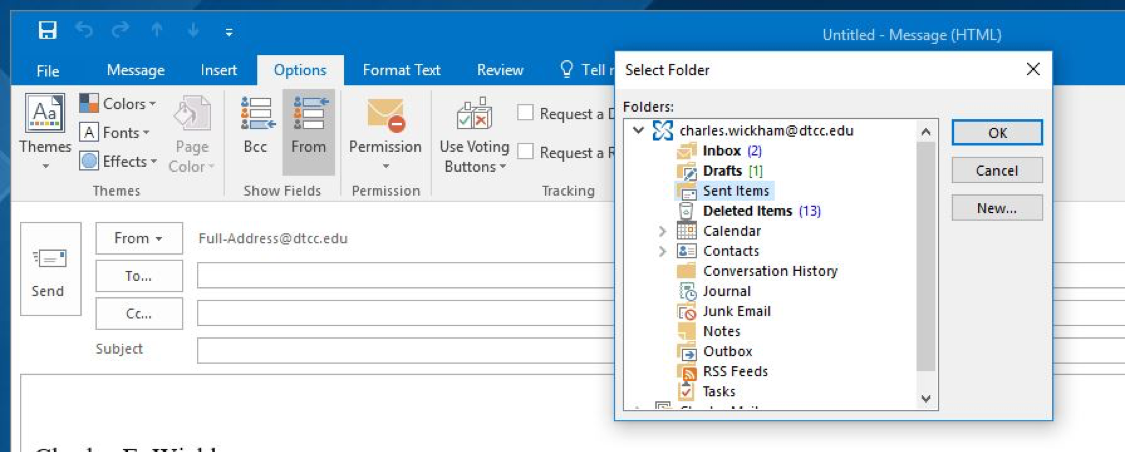Select the Tasks folder icon
1125x452 pixels.
tap(687, 392)
